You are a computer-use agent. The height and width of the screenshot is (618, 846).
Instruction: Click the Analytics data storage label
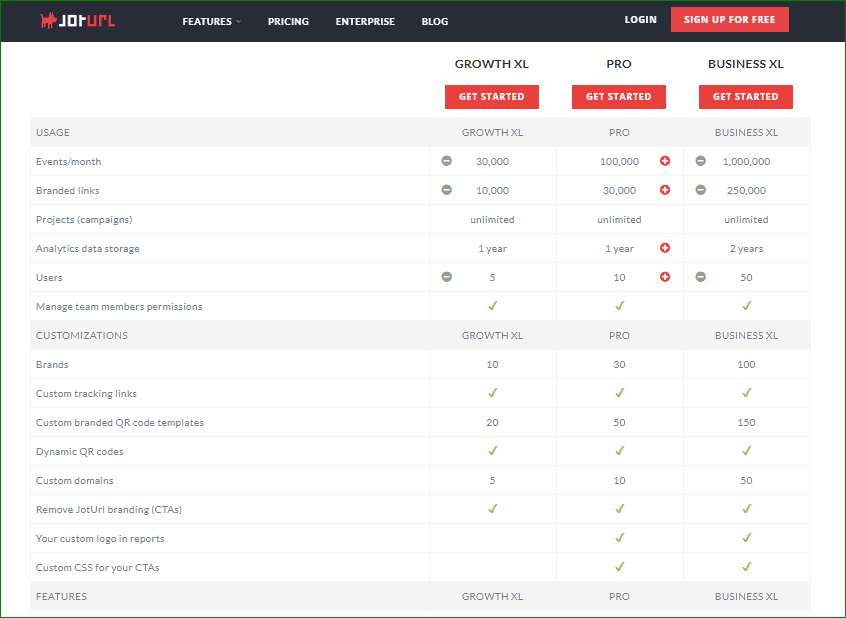(87, 249)
